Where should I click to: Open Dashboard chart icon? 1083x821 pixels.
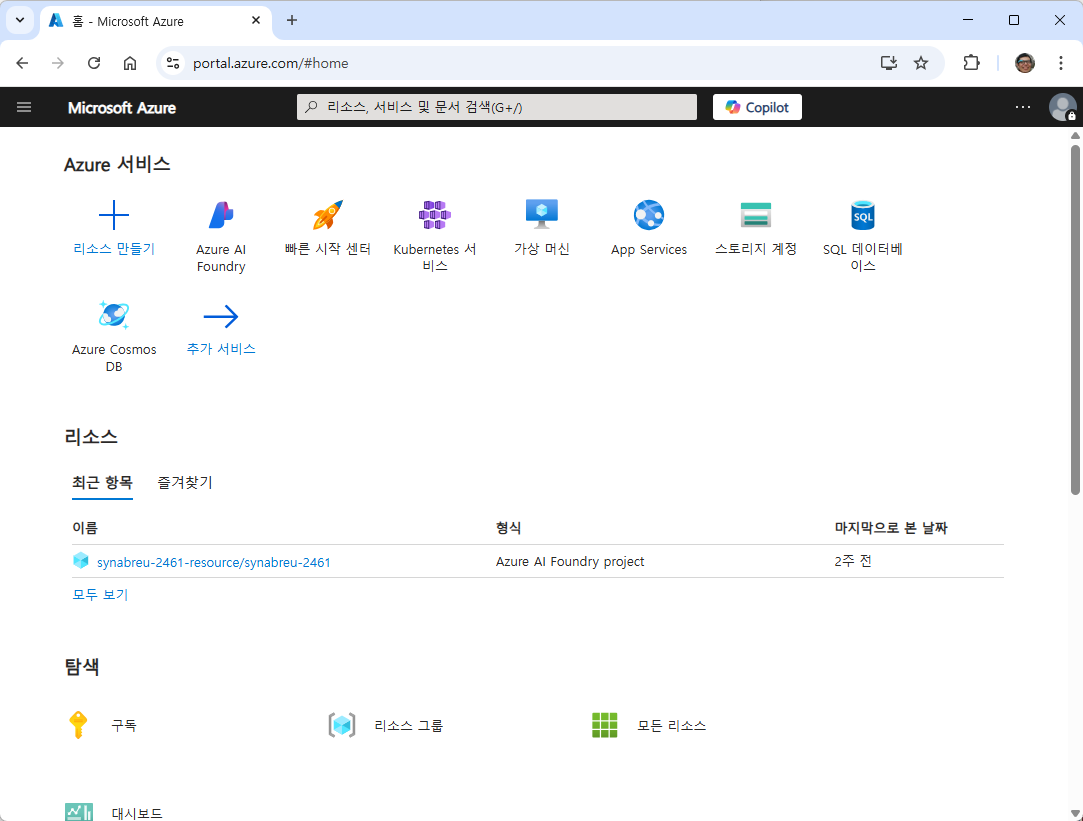[79, 813]
